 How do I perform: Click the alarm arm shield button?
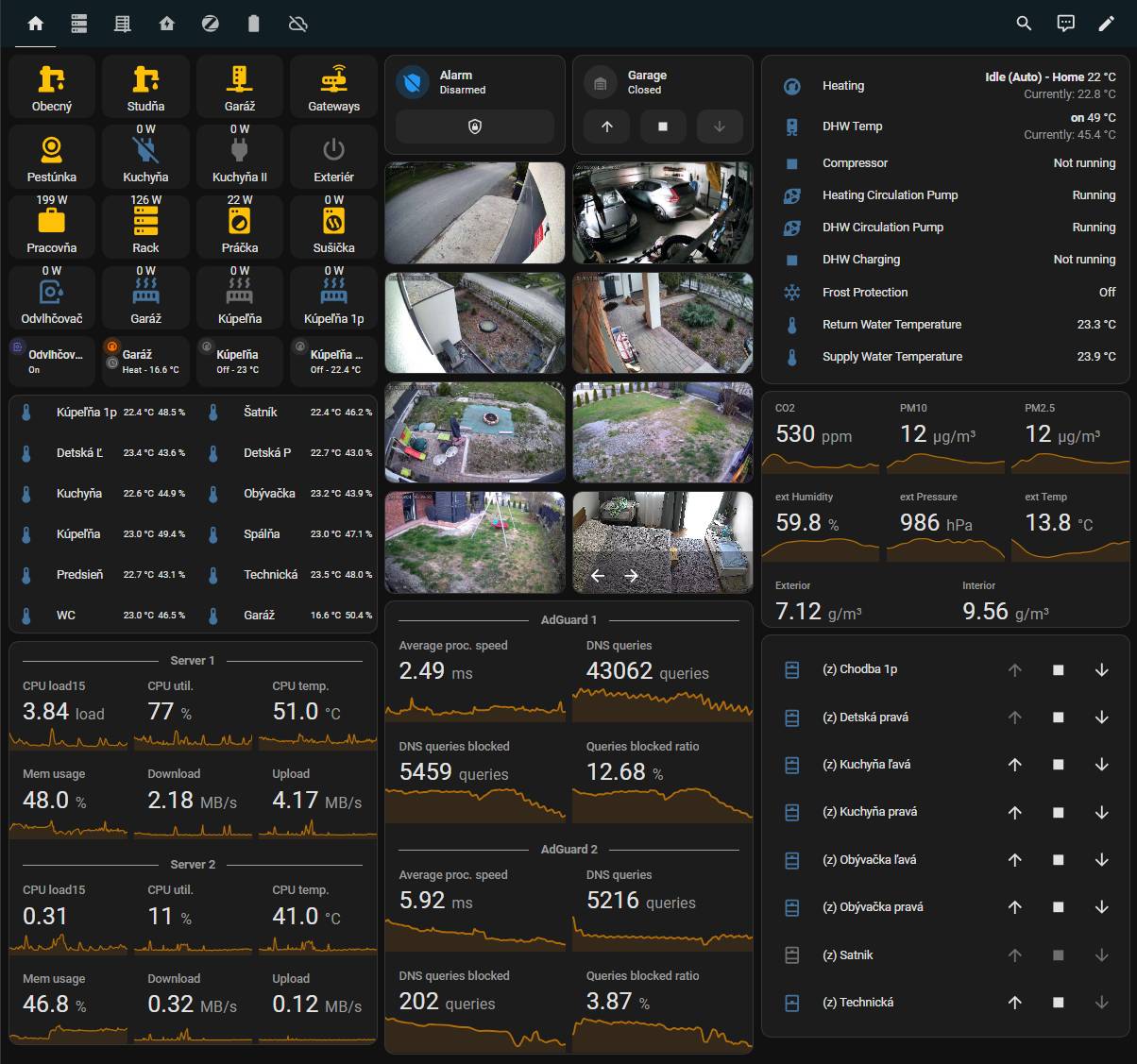(x=475, y=127)
